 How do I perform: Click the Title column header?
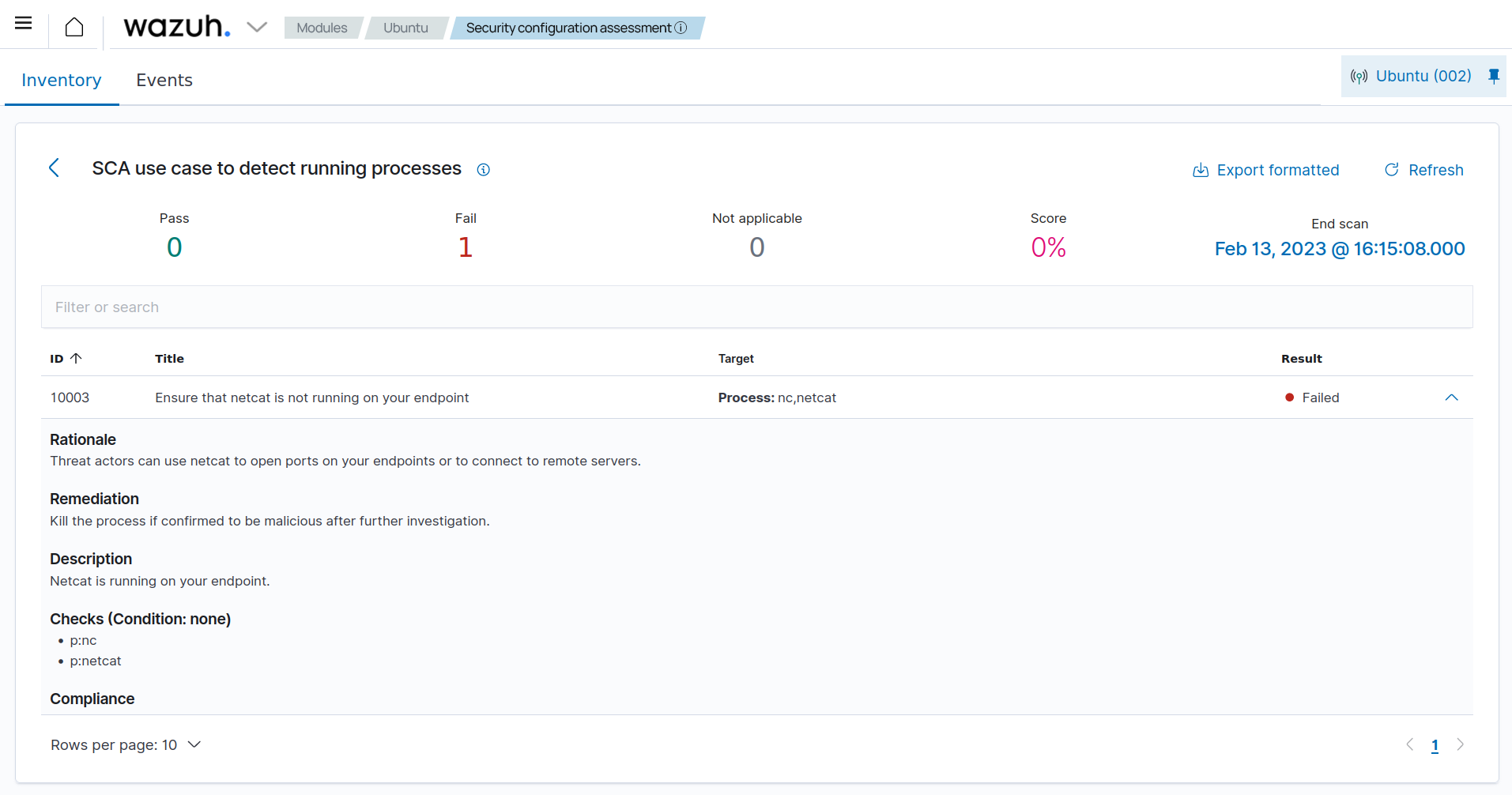[x=169, y=358]
